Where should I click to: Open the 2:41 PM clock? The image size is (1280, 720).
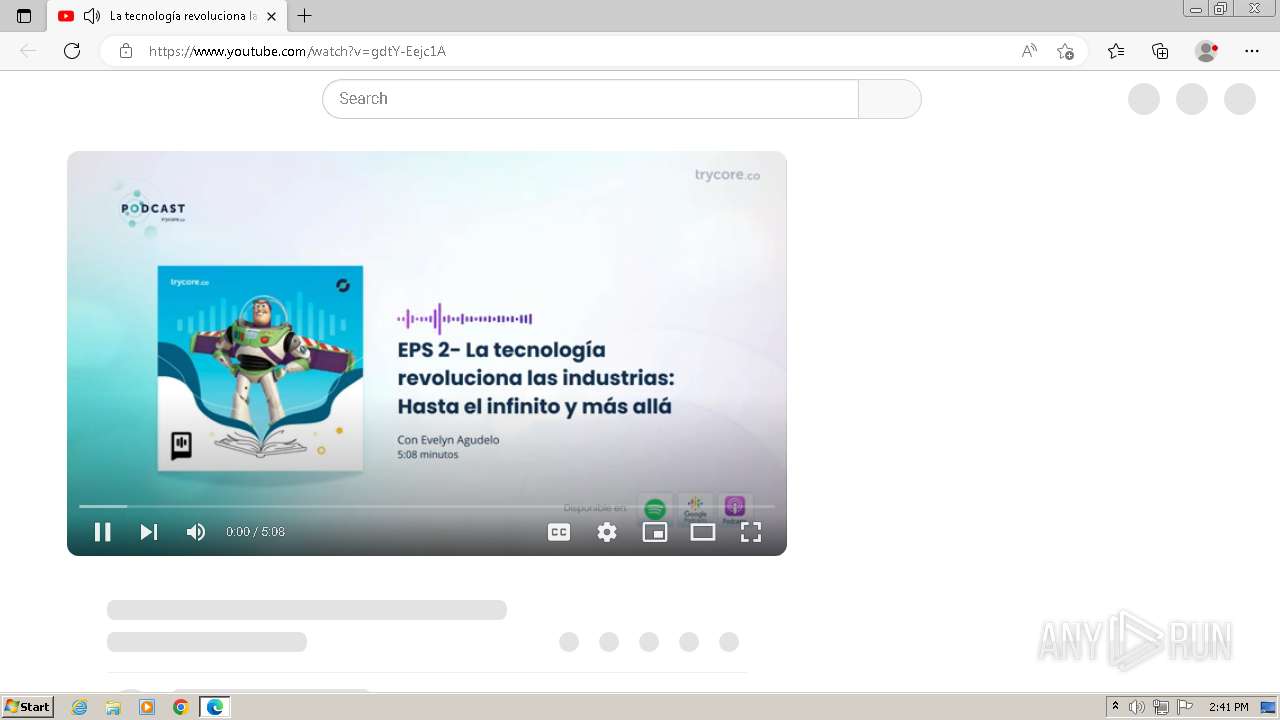pos(1228,707)
